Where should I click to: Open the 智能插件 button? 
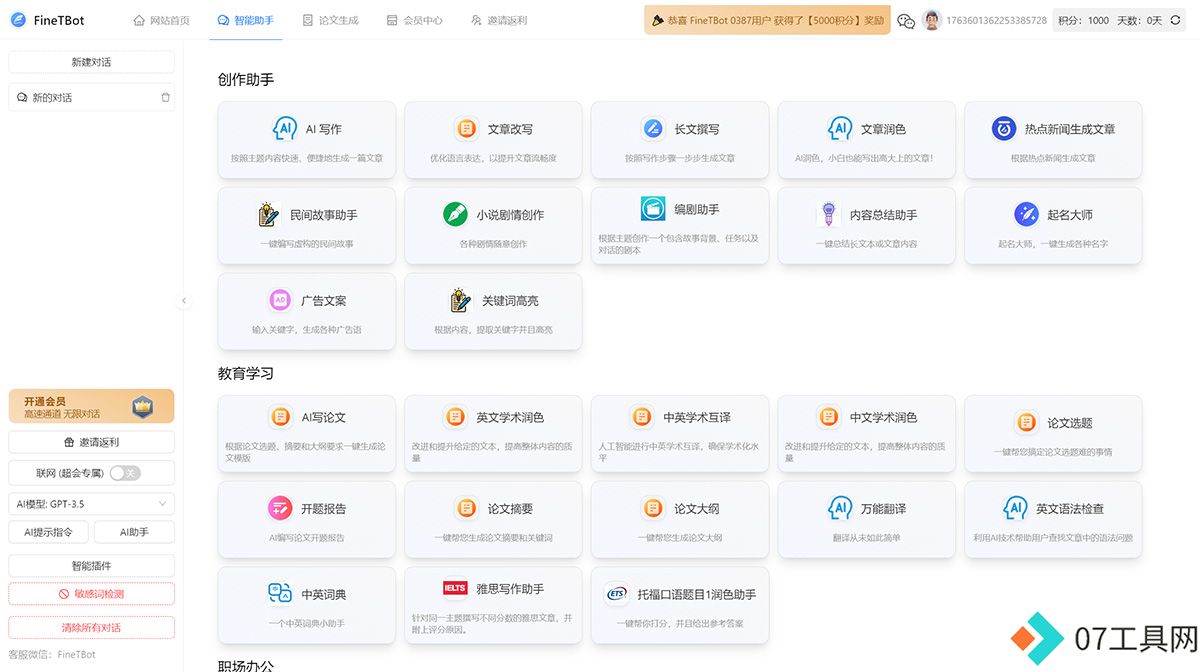[91, 565]
